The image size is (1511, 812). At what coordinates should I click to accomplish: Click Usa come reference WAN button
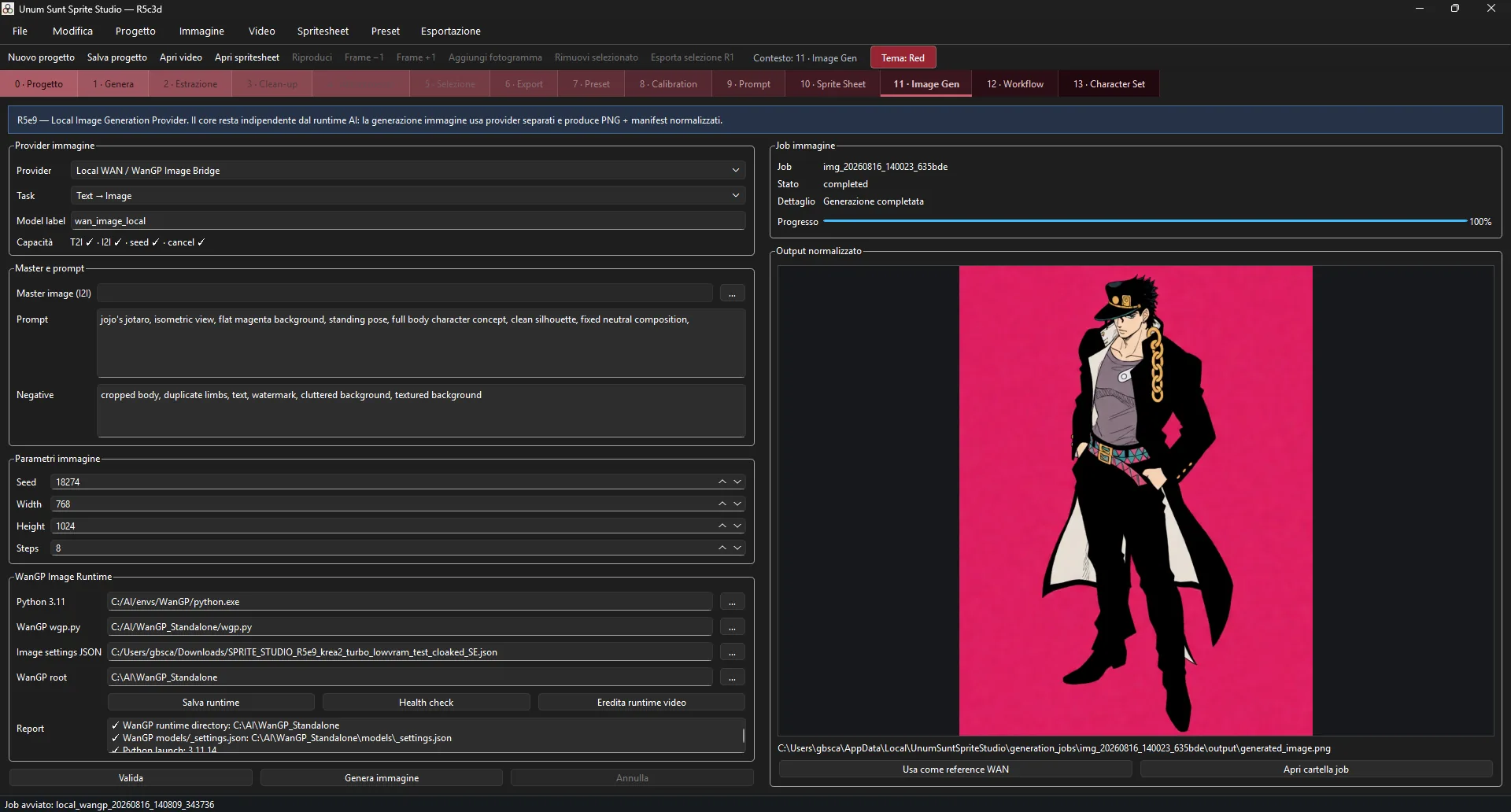click(955, 770)
